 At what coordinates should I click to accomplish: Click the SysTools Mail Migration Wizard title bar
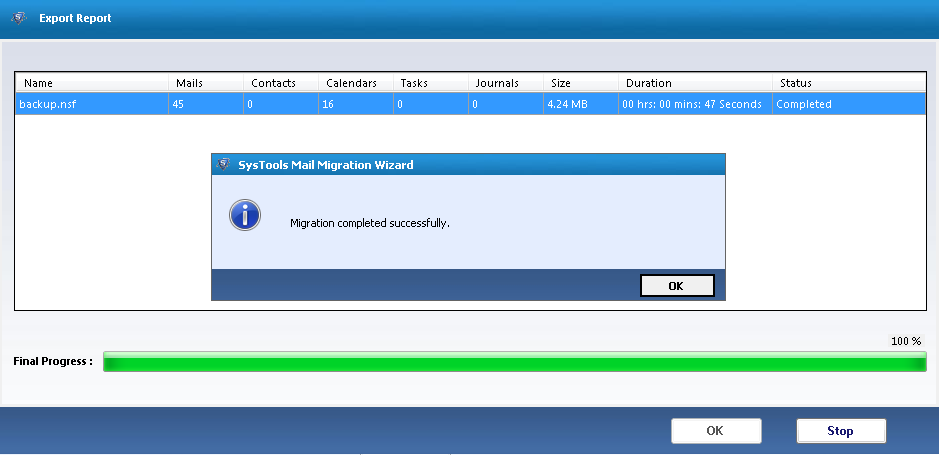tap(468, 164)
